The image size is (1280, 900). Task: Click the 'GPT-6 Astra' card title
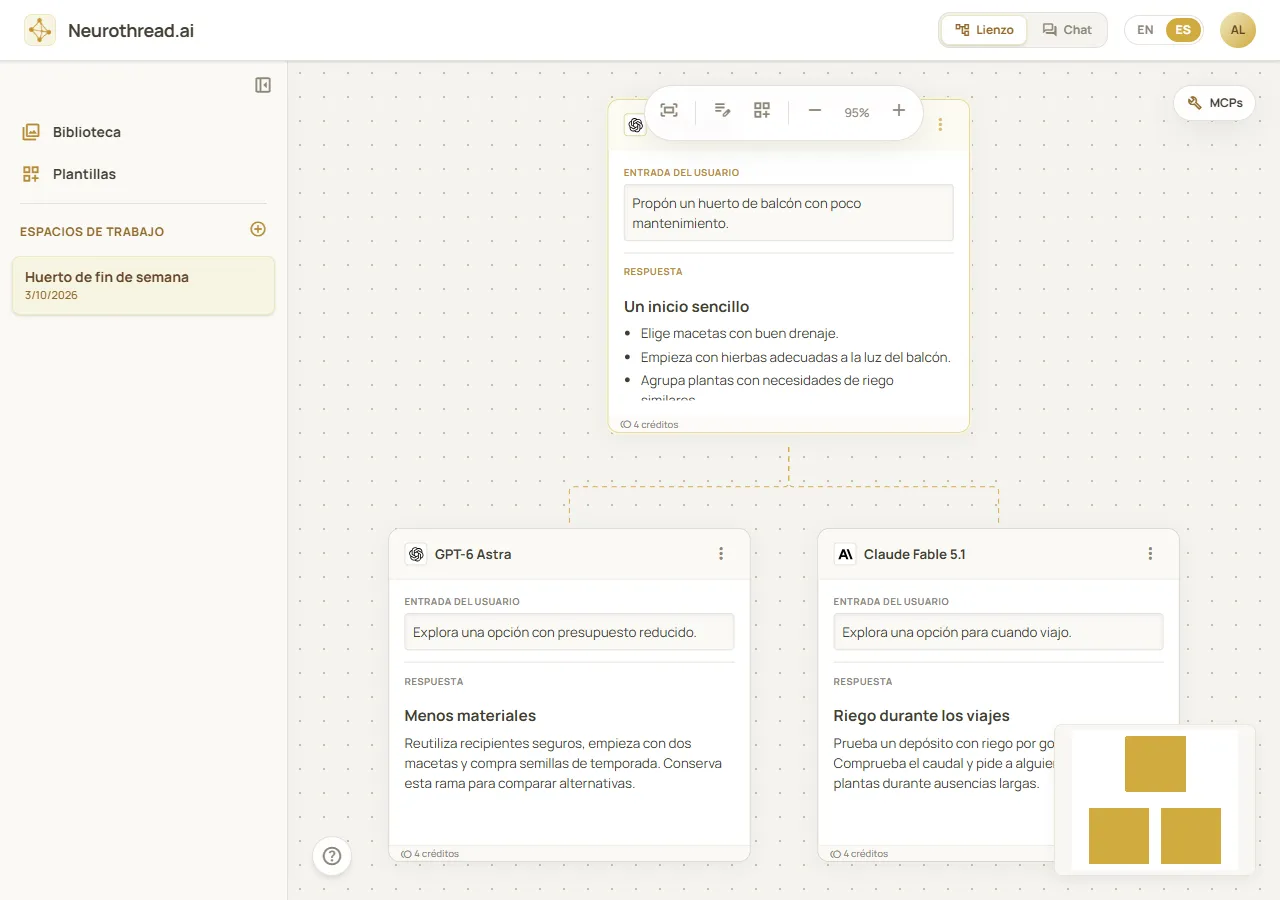[x=473, y=554]
